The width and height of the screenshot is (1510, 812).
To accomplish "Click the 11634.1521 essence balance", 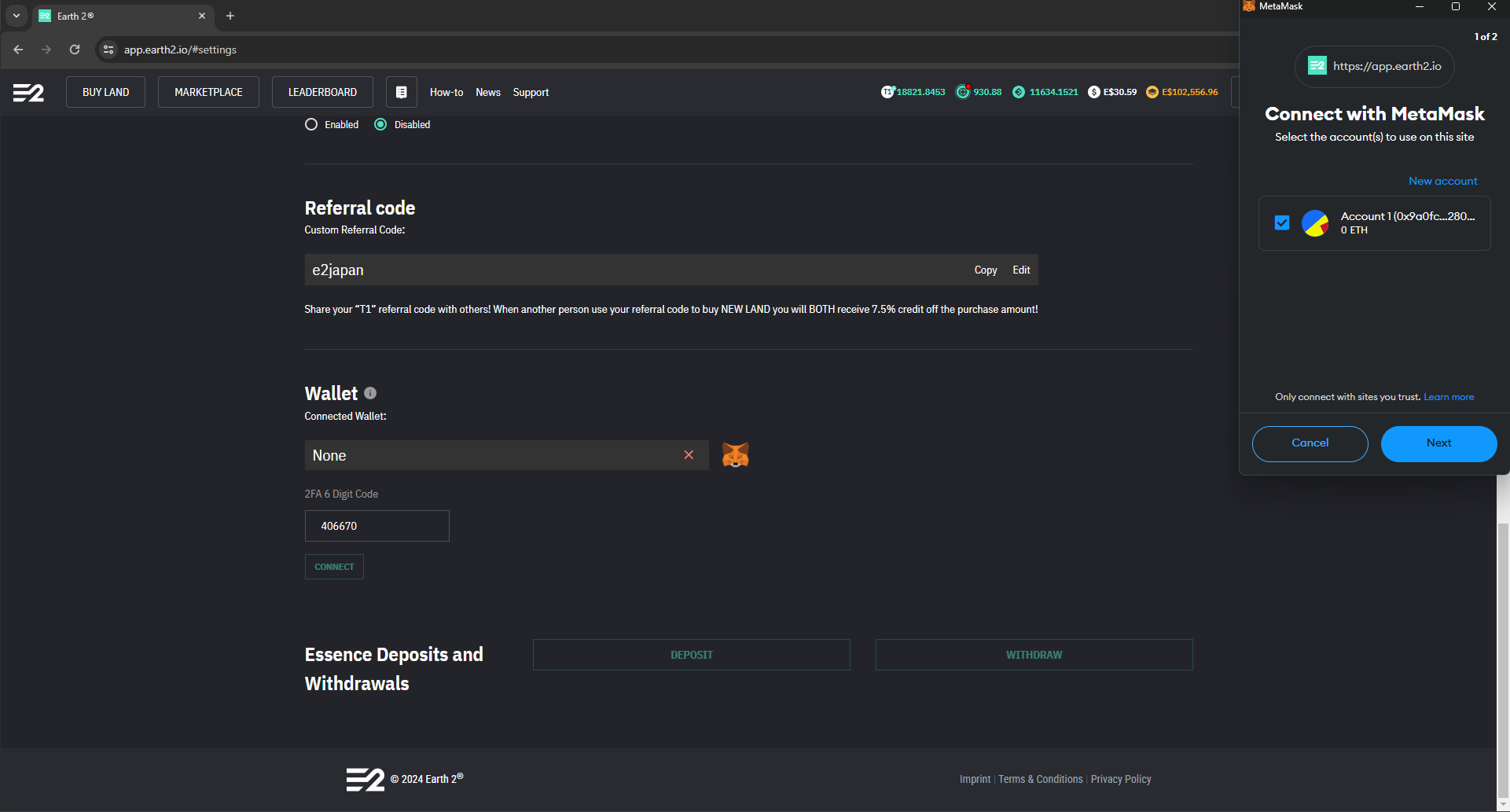I will 1053,92.
